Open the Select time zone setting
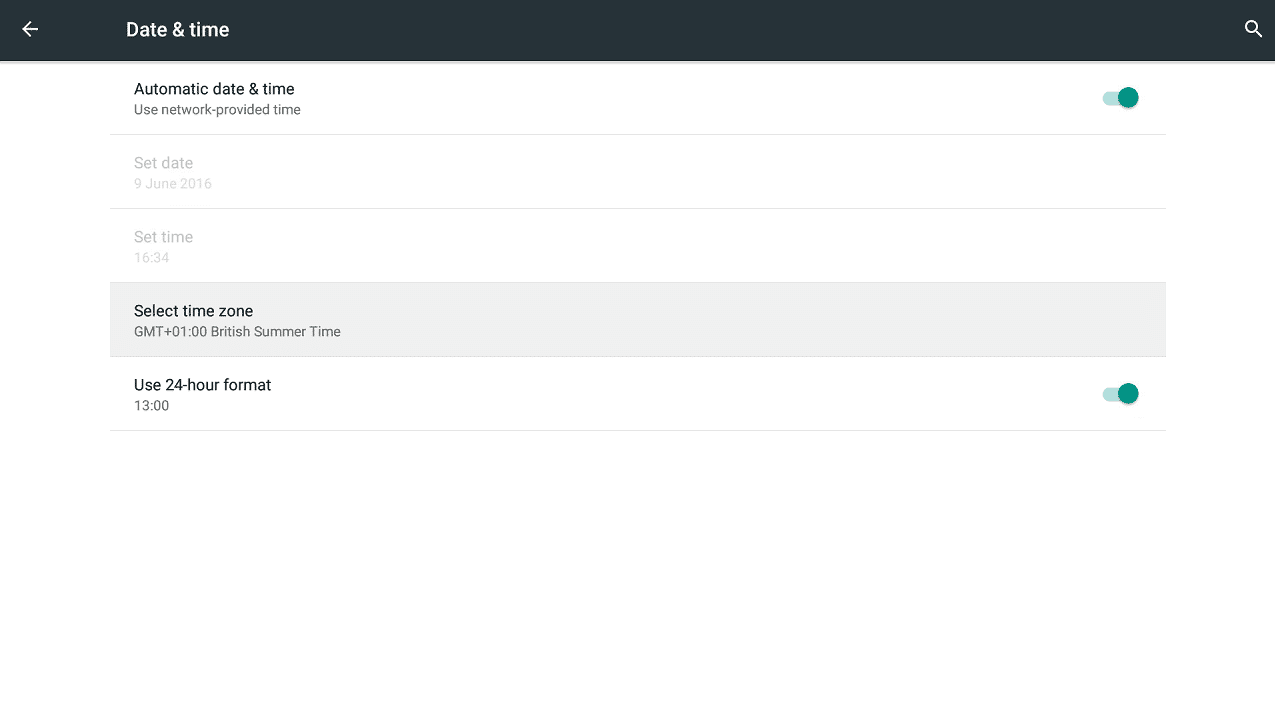 pos(637,320)
